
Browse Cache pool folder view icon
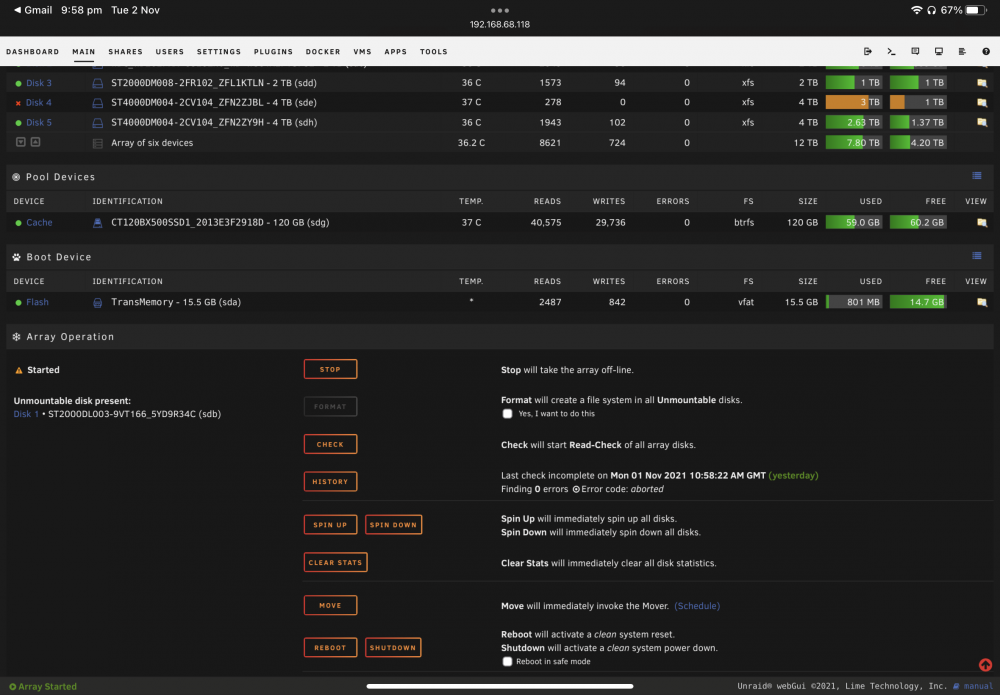pyautogui.click(x=982, y=223)
